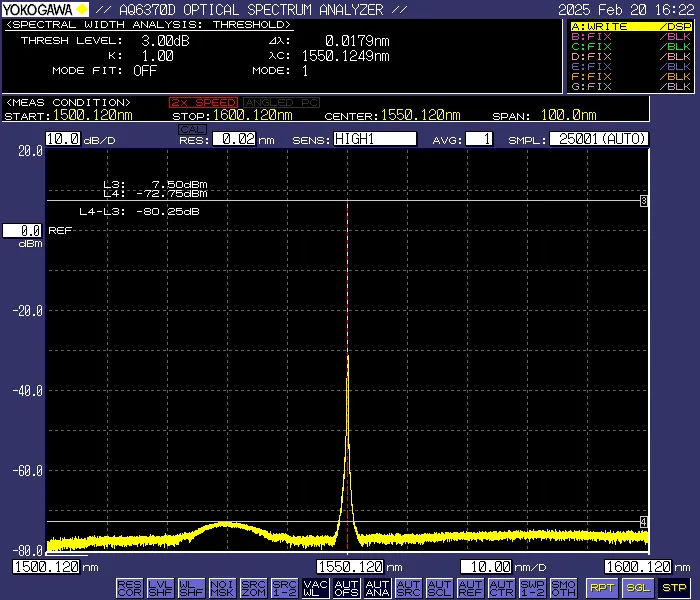Click the LVL SHF level shift icon
The width and height of the screenshot is (700, 600).
160,587
